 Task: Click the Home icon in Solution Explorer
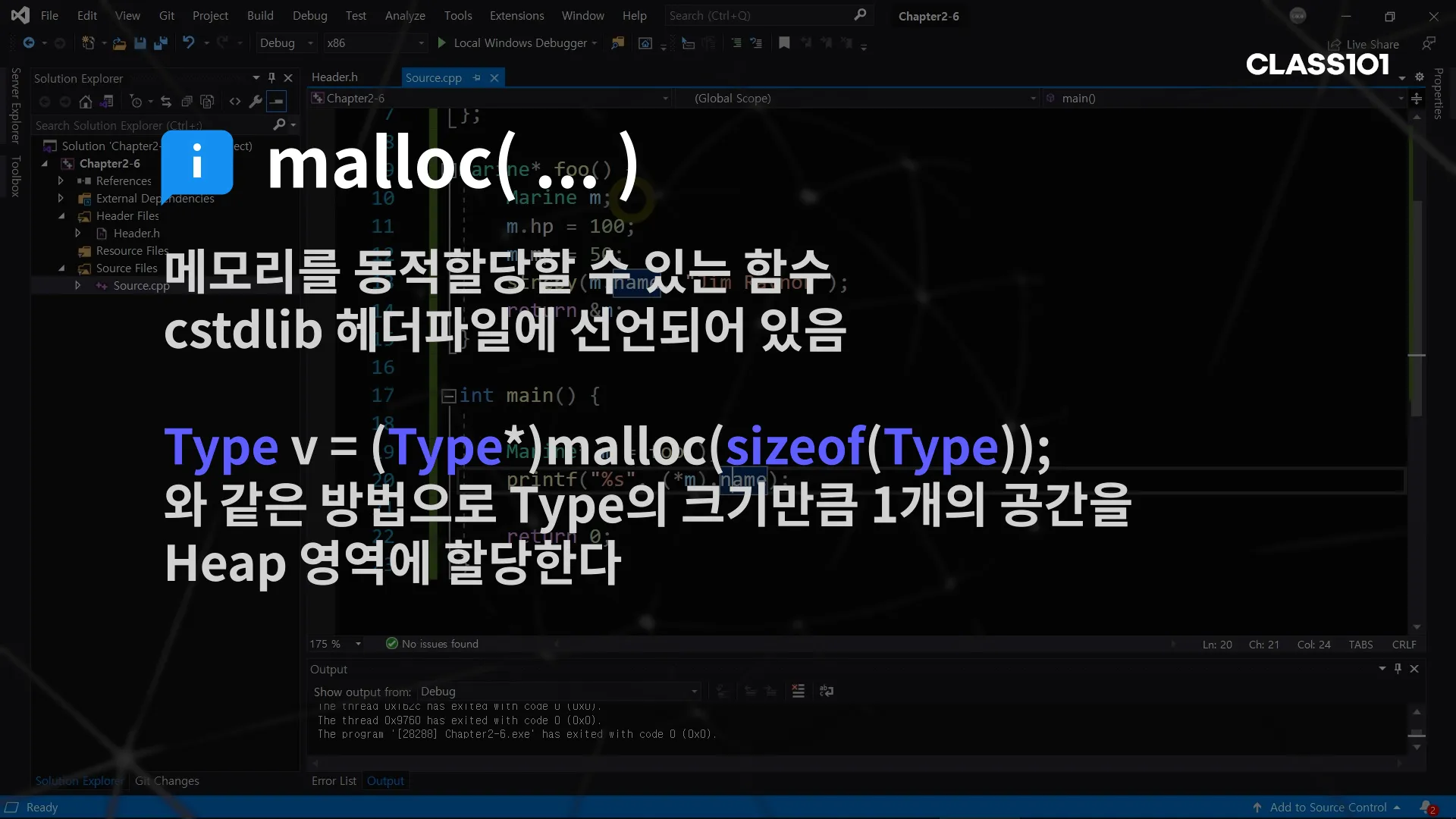click(x=86, y=102)
